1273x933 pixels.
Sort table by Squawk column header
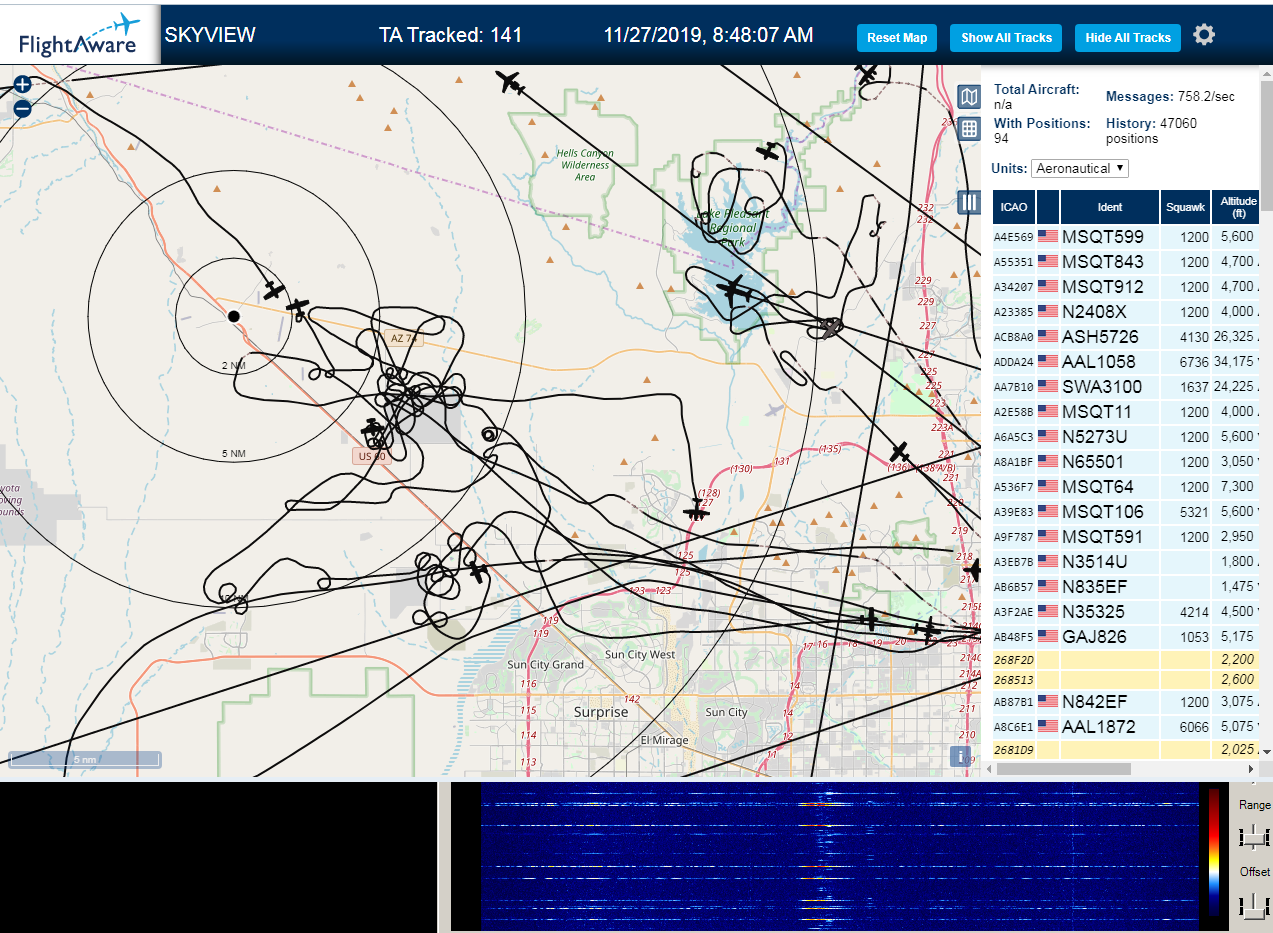[1185, 207]
